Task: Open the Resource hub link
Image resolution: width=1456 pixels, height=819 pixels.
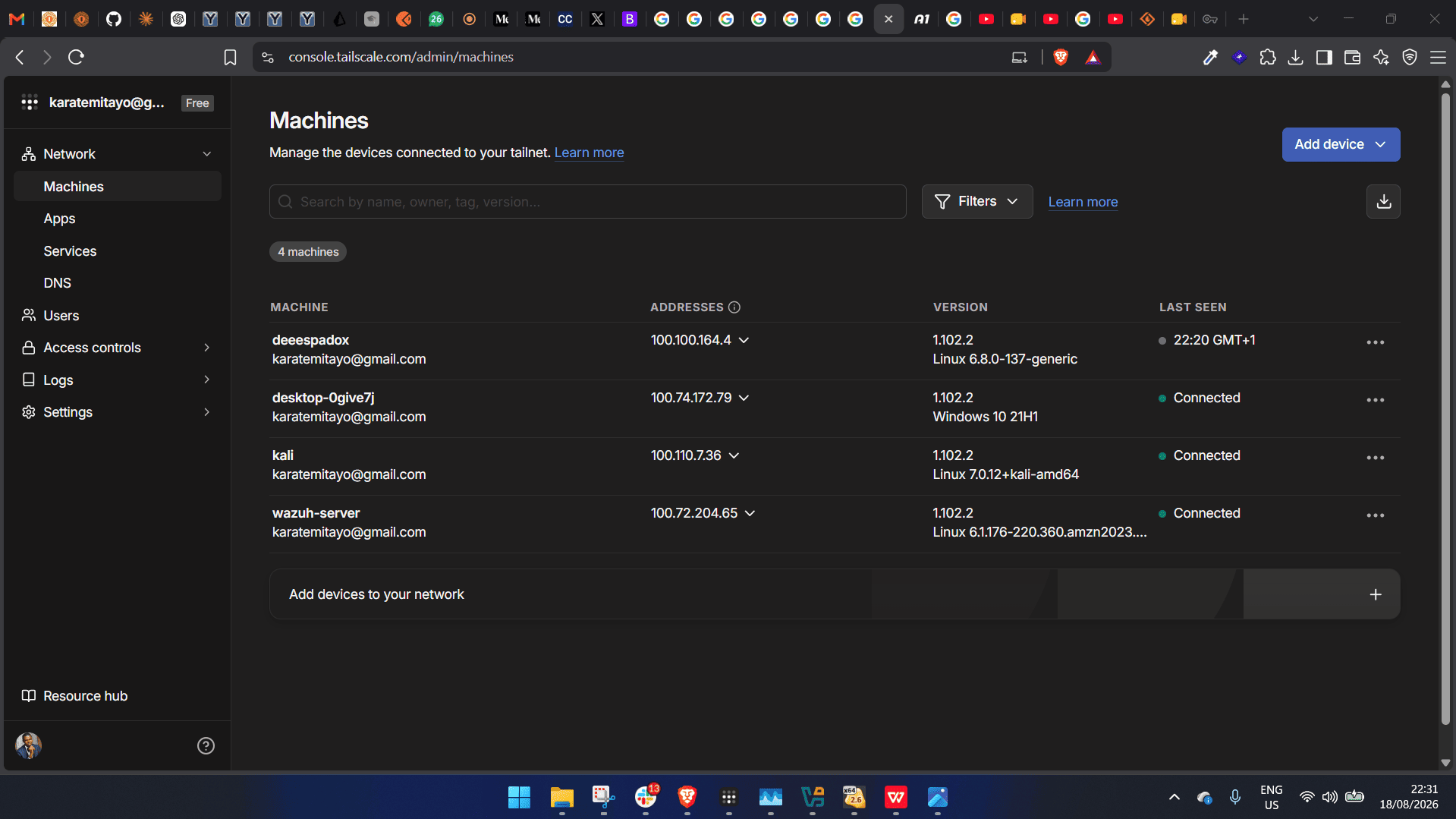Action: pyautogui.click(x=74, y=696)
